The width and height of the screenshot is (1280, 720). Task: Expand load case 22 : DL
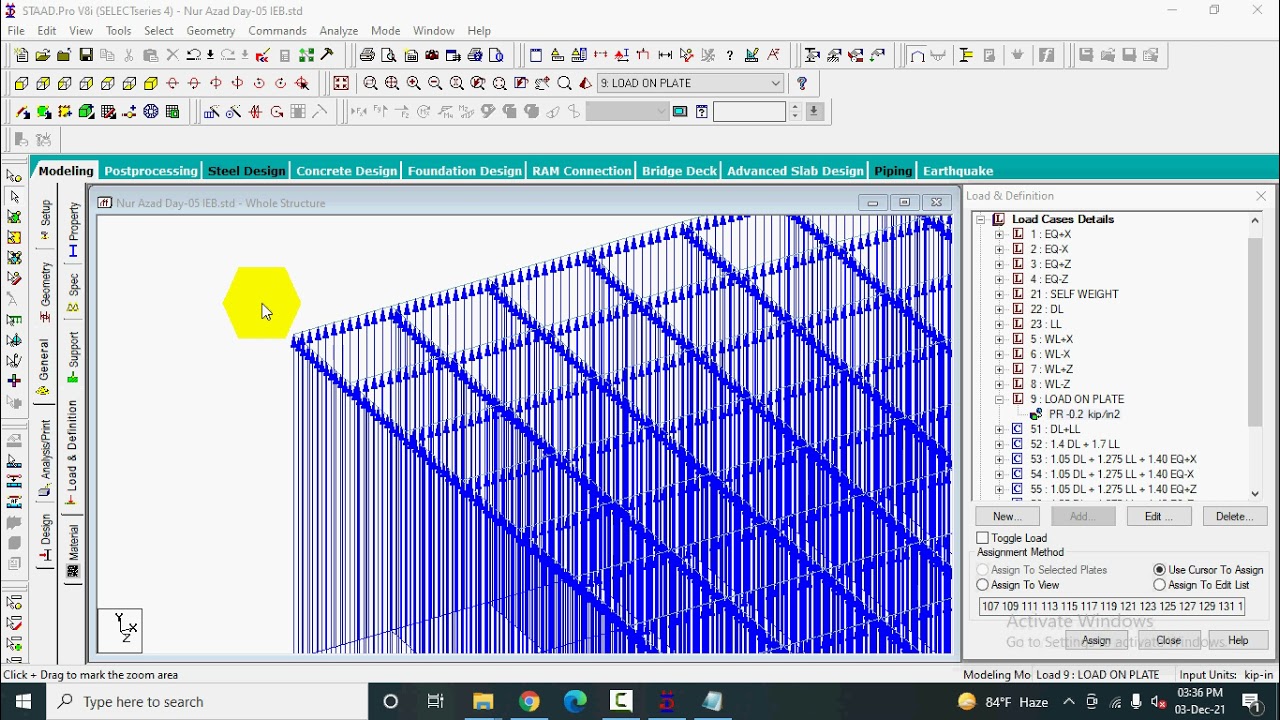pyautogui.click(x=999, y=309)
